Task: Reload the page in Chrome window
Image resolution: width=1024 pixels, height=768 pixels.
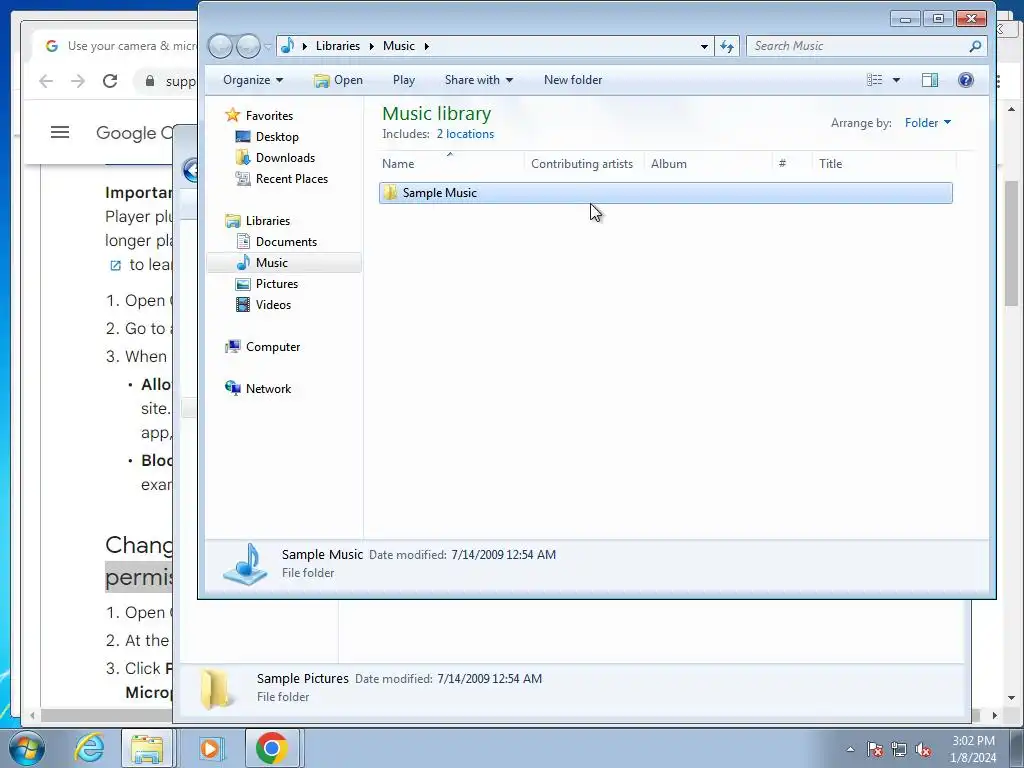Action: pos(110,80)
